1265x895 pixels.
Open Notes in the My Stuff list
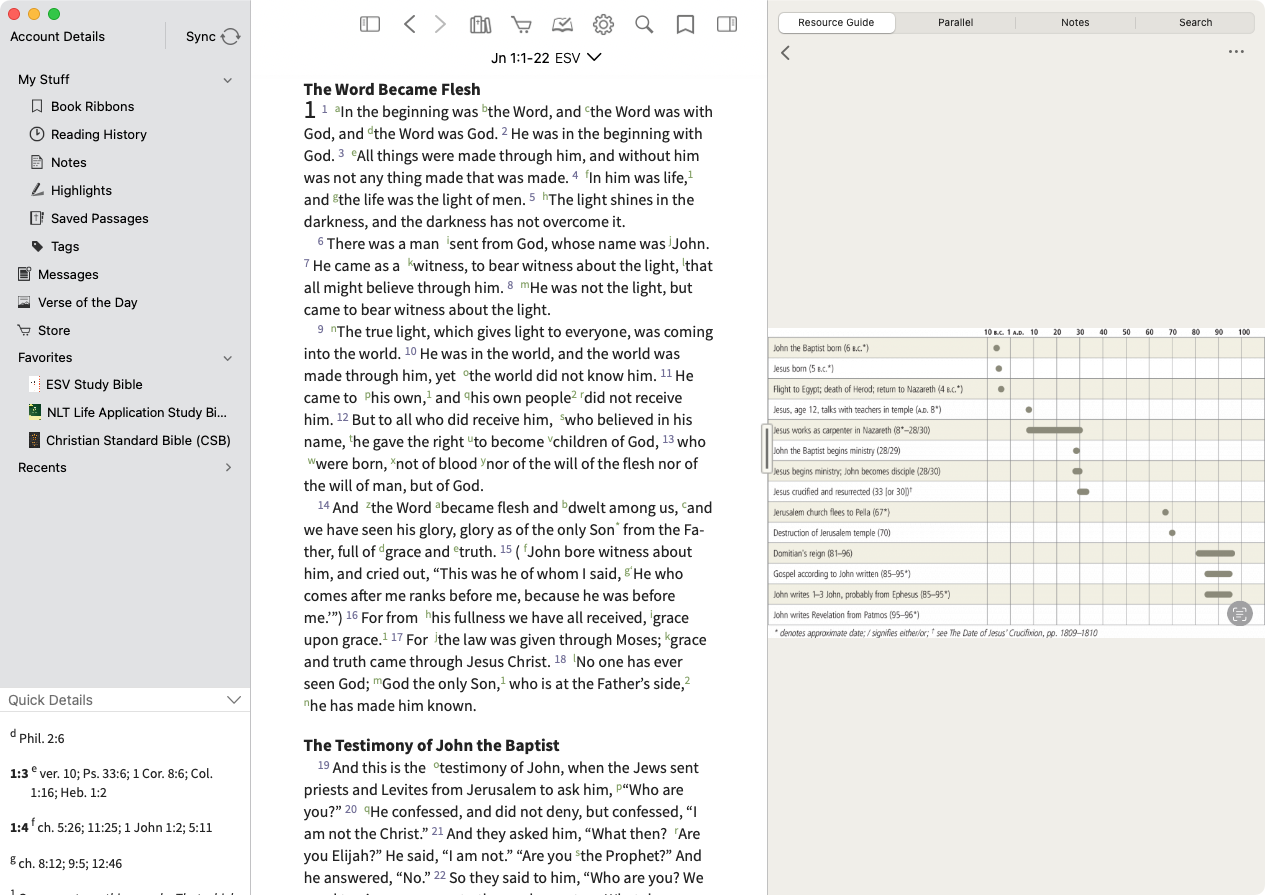(x=68, y=162)
